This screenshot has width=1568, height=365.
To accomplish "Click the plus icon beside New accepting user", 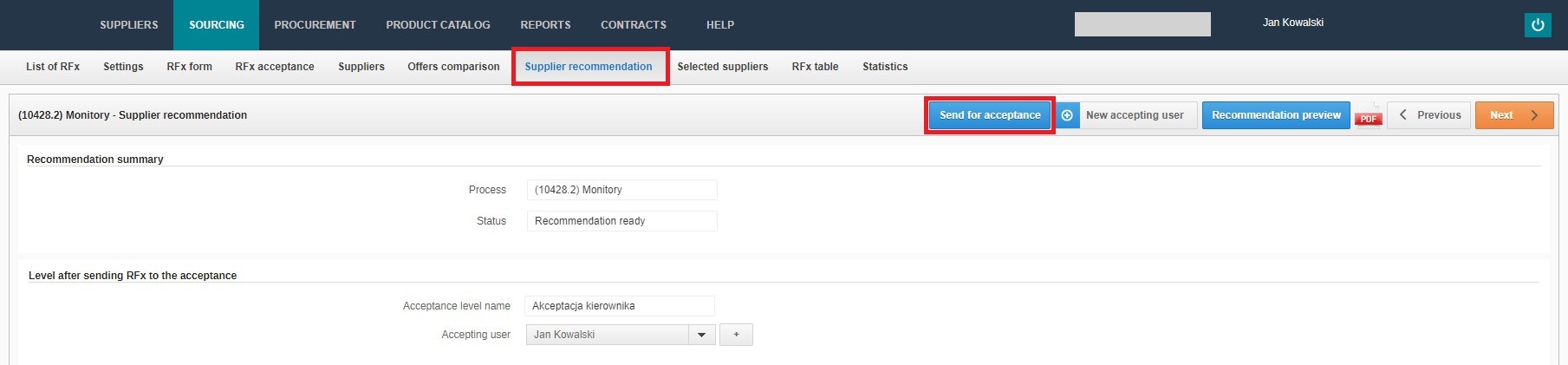I will click(x=1067, y=115).
